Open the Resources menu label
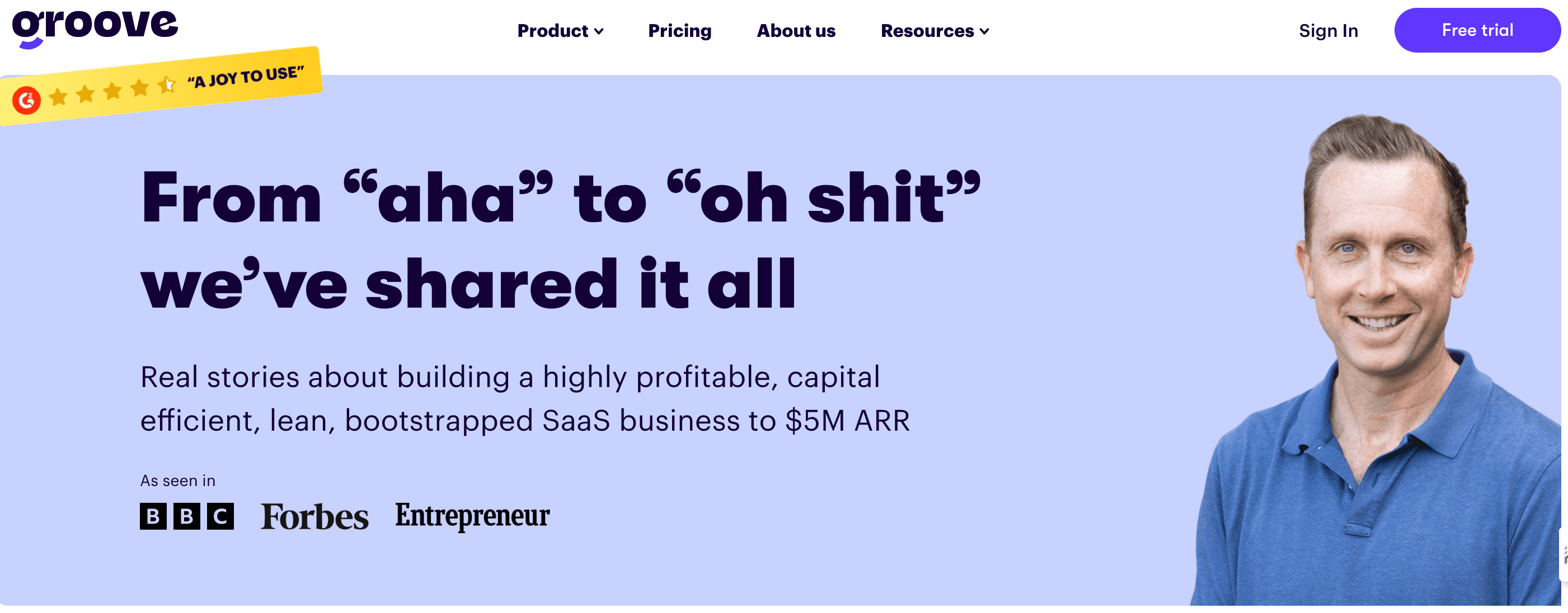Viewport: 1568px width, 613px height. (927, 31)
